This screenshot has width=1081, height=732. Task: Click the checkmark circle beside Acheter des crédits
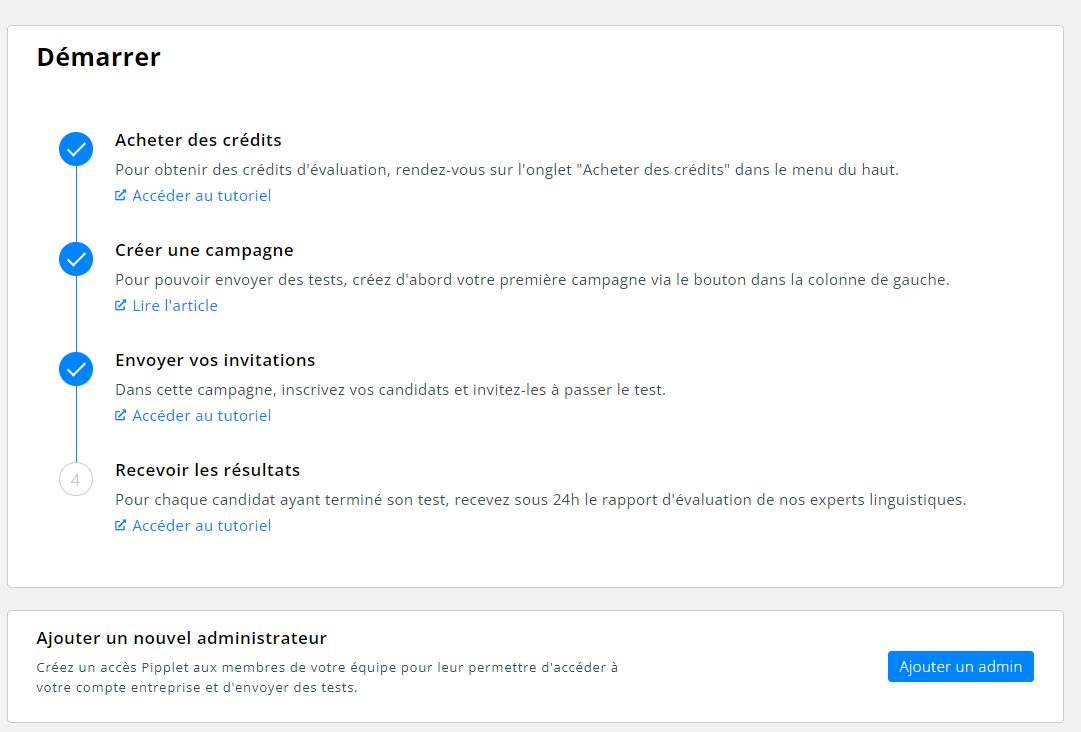click(x=76, y=150)
